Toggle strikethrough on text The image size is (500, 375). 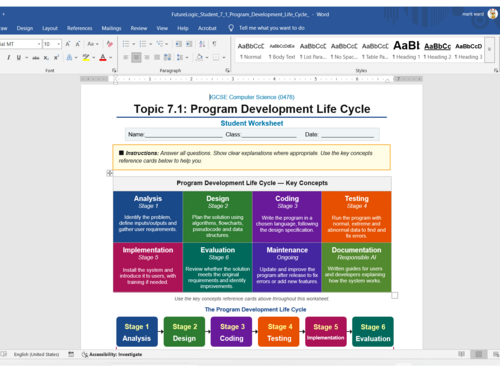pos(36,58)
